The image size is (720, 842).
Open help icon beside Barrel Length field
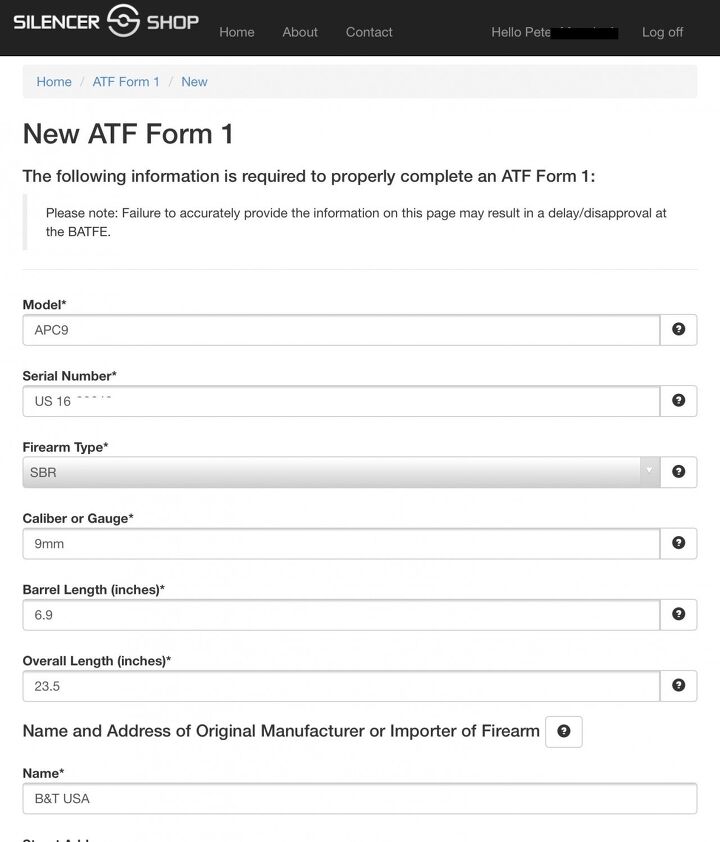pyautogui.click(x=678, y=614)
